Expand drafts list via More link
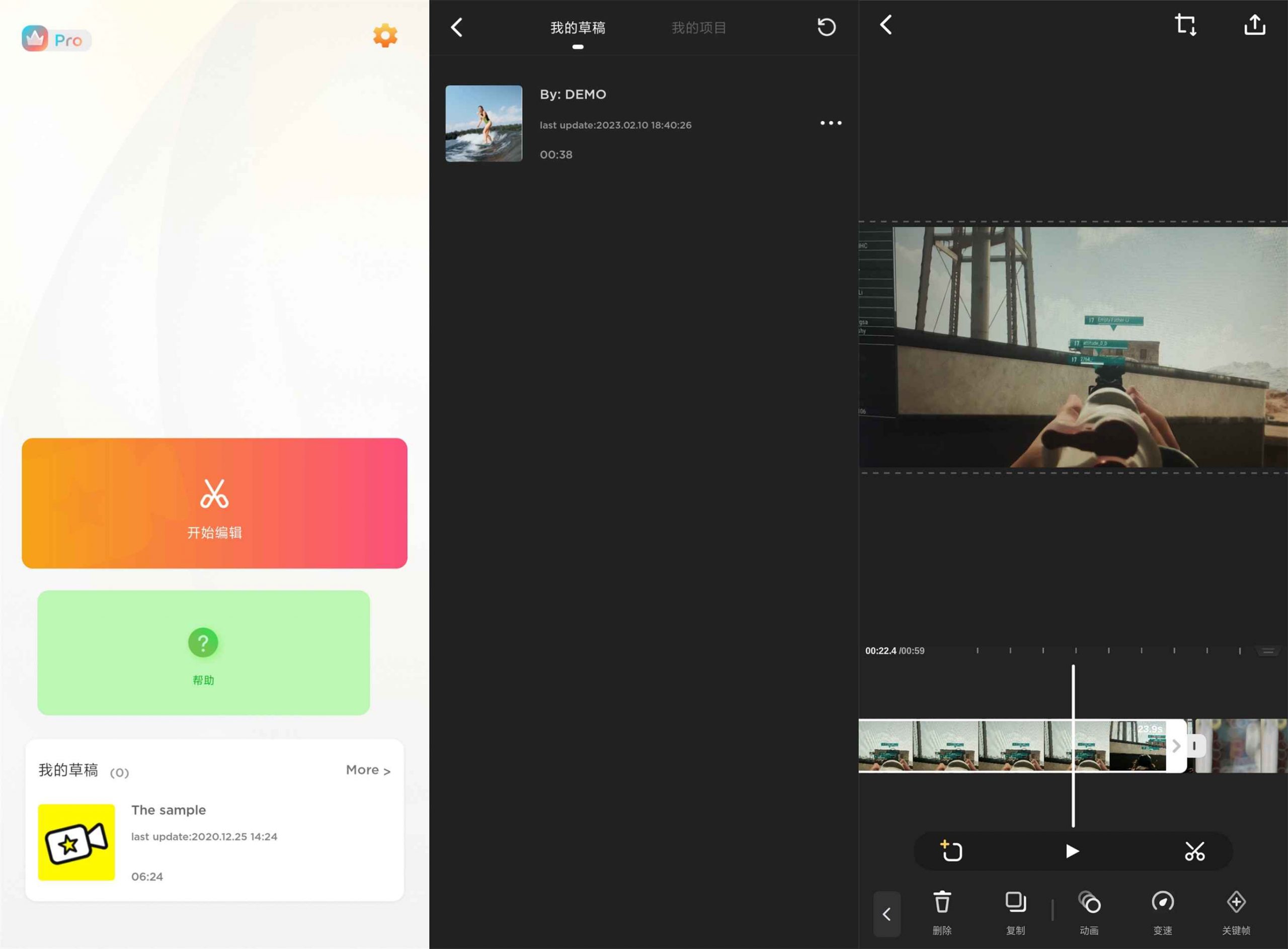 (x=368, y=770)
